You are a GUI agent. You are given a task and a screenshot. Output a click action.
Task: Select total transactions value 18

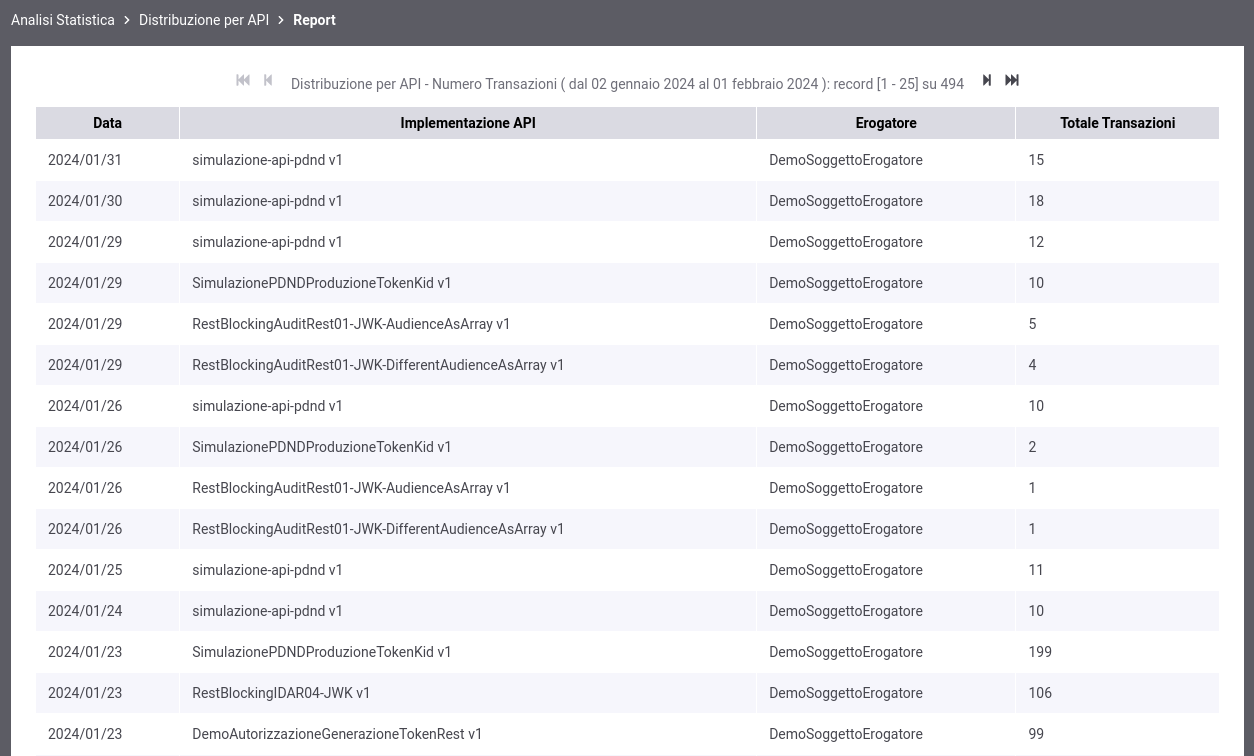[x=1036, y=201]
